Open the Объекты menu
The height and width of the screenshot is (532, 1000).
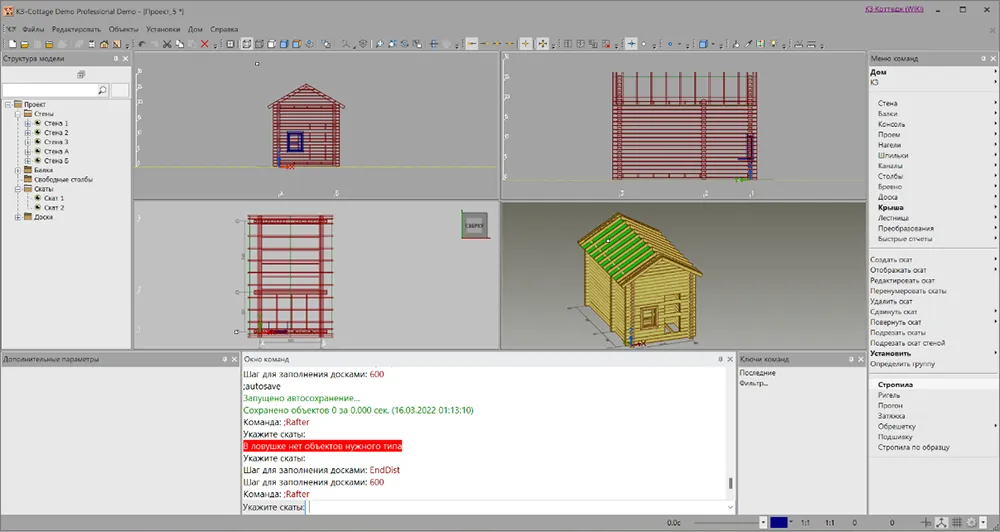[x=123, y=29]
